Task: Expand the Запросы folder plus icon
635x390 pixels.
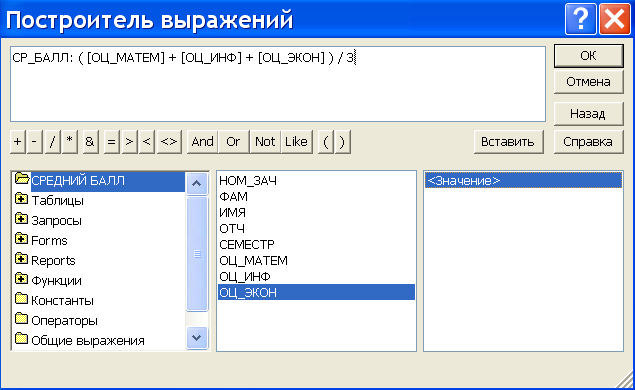Action: (21, 219)
